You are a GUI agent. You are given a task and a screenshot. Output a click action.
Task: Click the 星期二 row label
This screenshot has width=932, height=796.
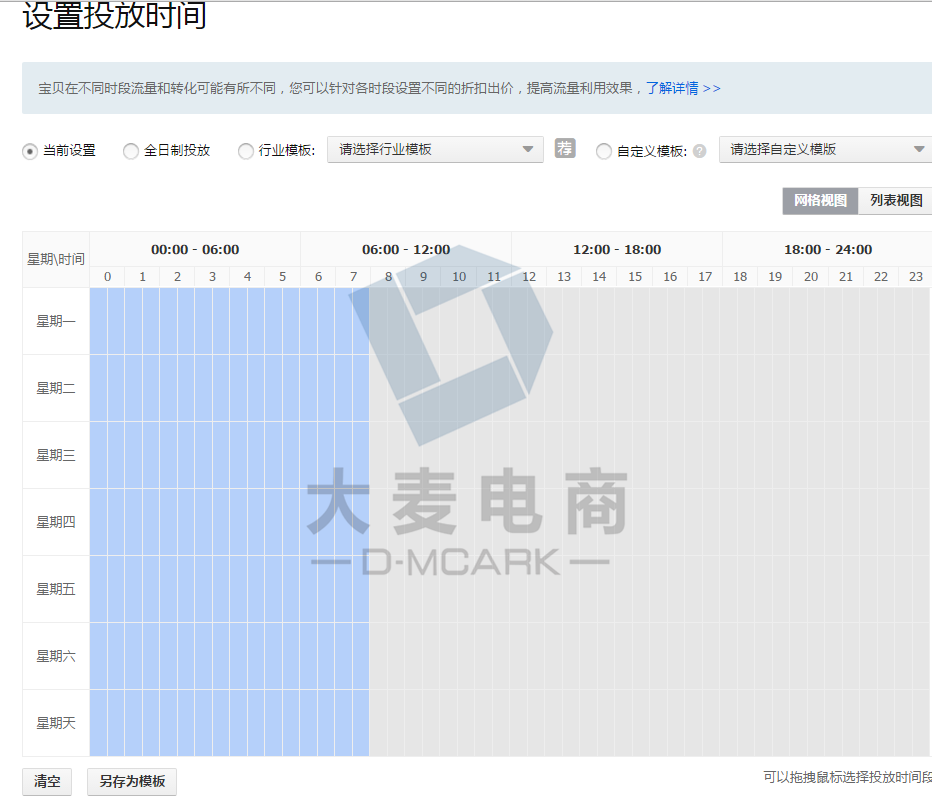coord(56,388)
